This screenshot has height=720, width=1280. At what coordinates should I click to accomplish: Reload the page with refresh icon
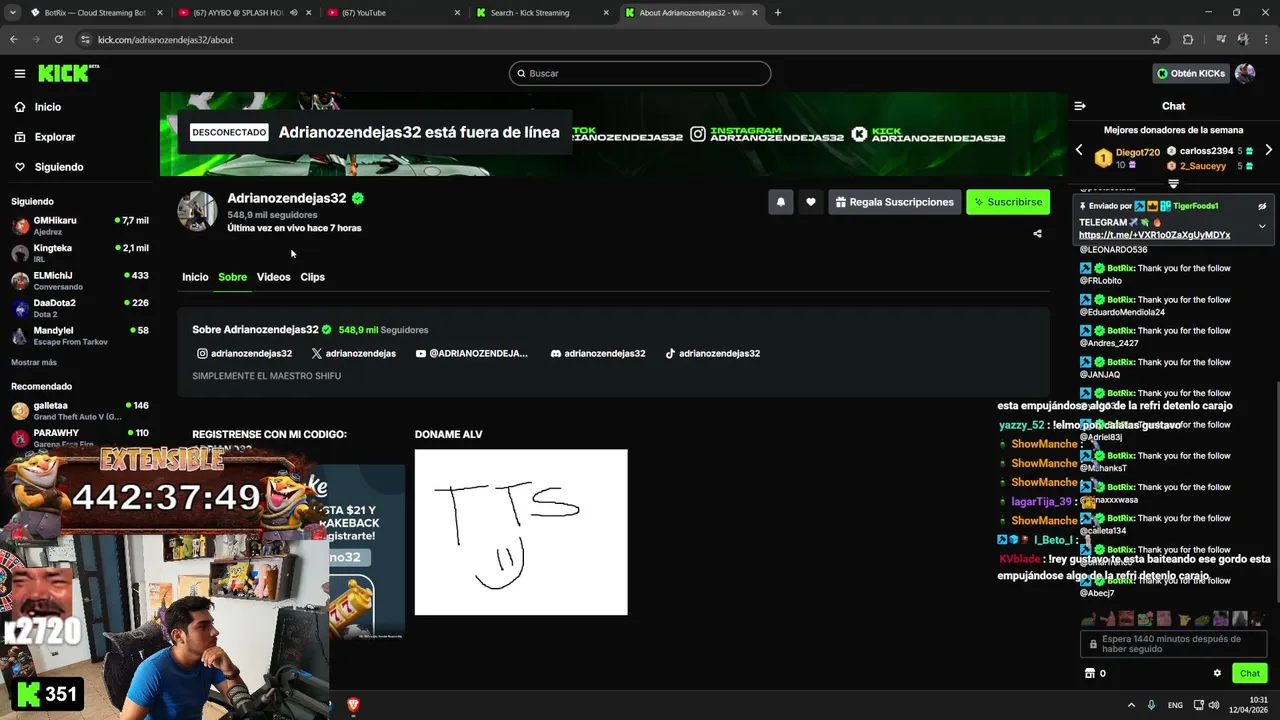[x=59, y=40]
